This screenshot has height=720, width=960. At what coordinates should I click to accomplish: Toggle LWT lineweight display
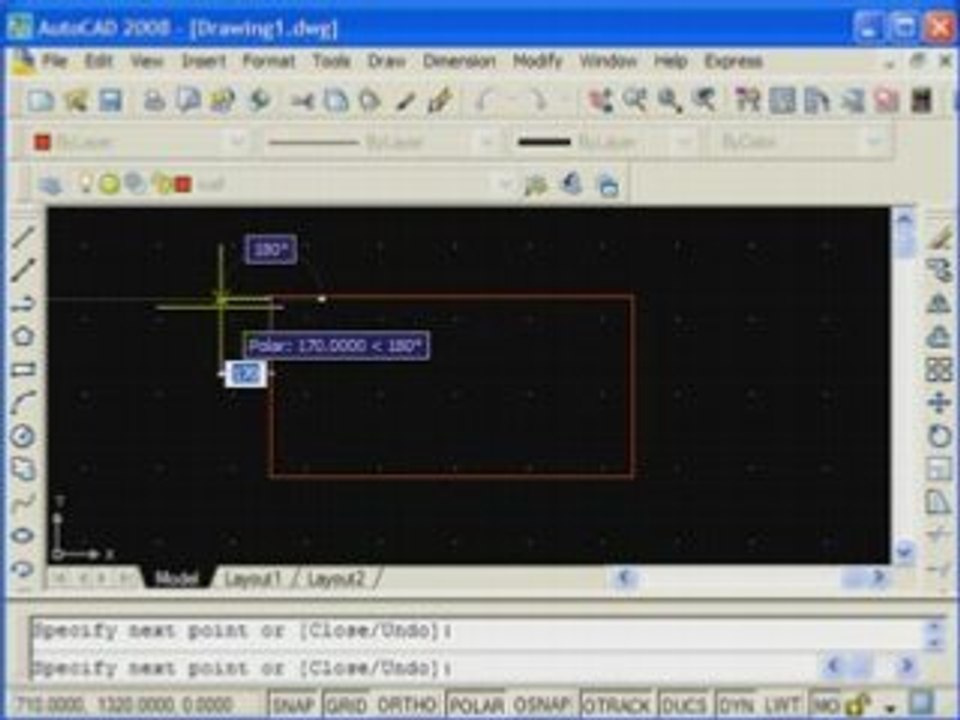pos(782,704)
